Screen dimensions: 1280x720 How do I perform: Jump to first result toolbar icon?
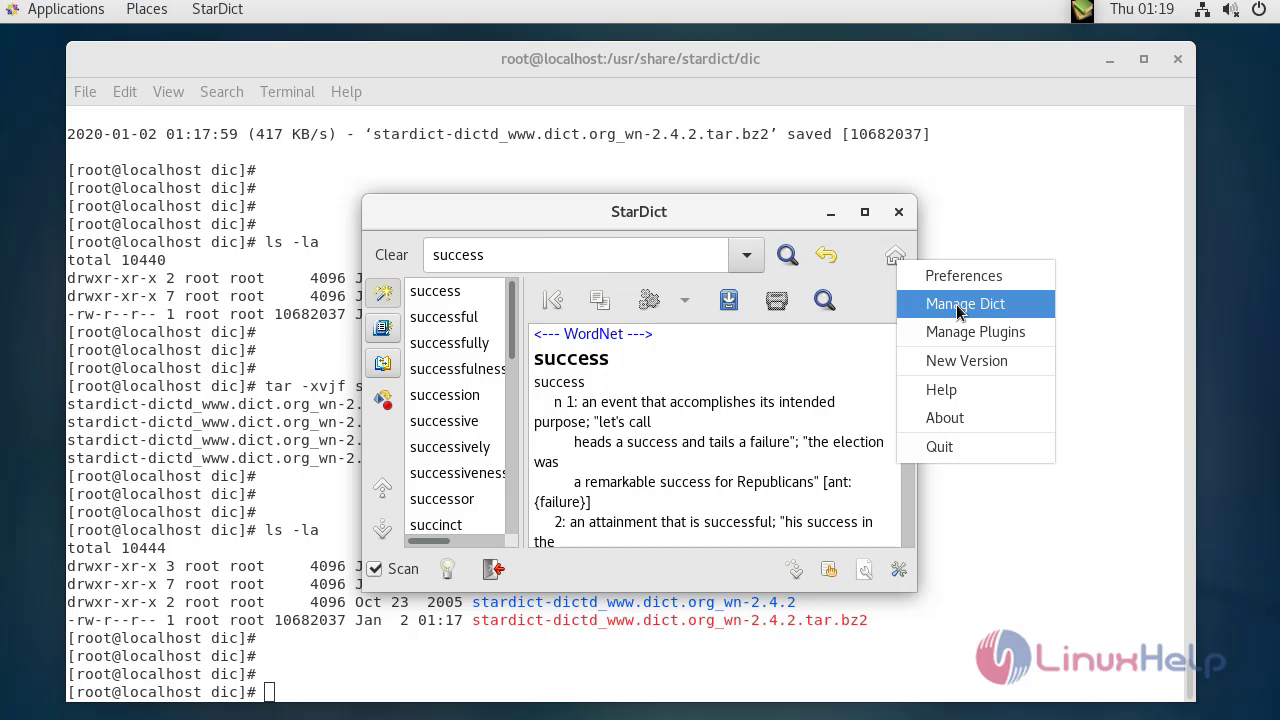point(552,300)
